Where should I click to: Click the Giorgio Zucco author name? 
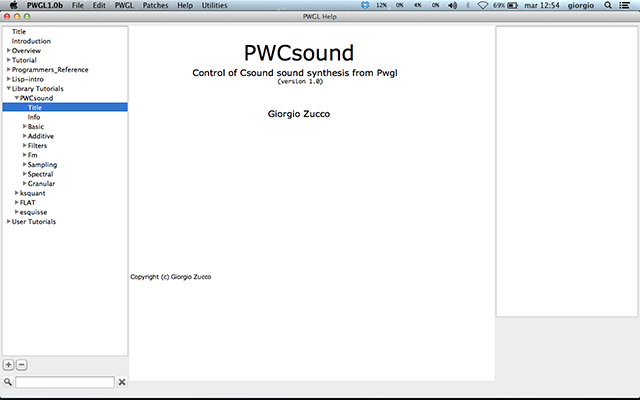point(299,114)
